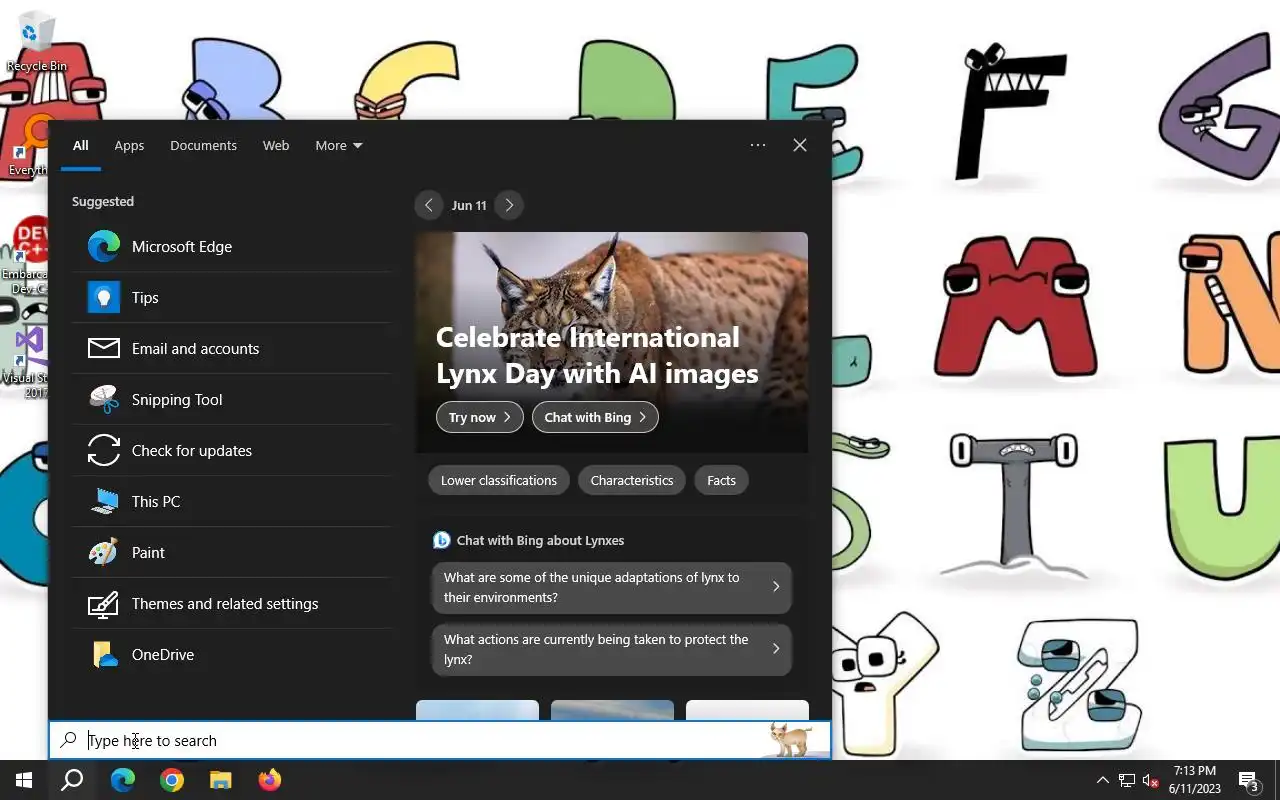Switch to the Web search tab
The width and height of the screenshot is (1280, 800).
[x=276, y=145]
